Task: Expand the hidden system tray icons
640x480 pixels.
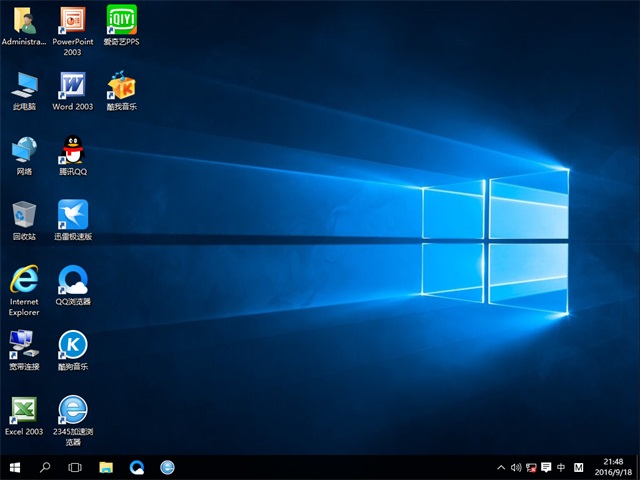Action: 501,467
